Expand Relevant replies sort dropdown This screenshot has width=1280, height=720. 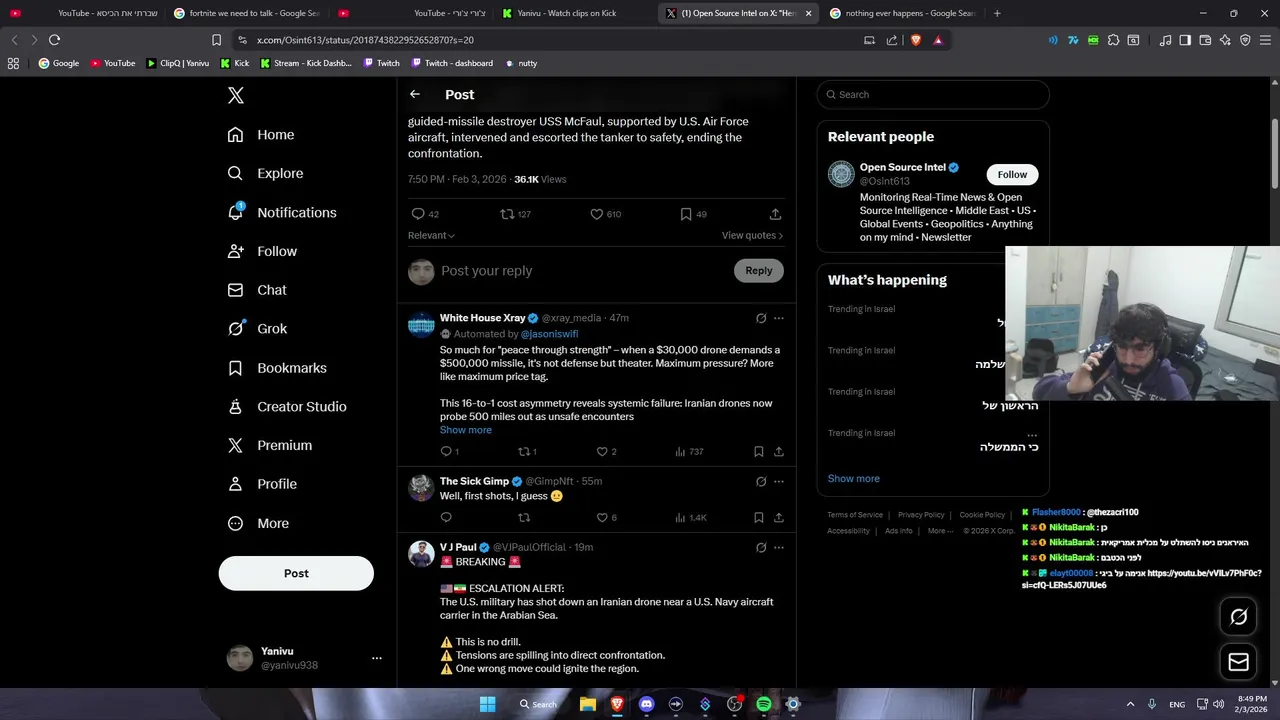pyautogui.click(x=431, y=235)
